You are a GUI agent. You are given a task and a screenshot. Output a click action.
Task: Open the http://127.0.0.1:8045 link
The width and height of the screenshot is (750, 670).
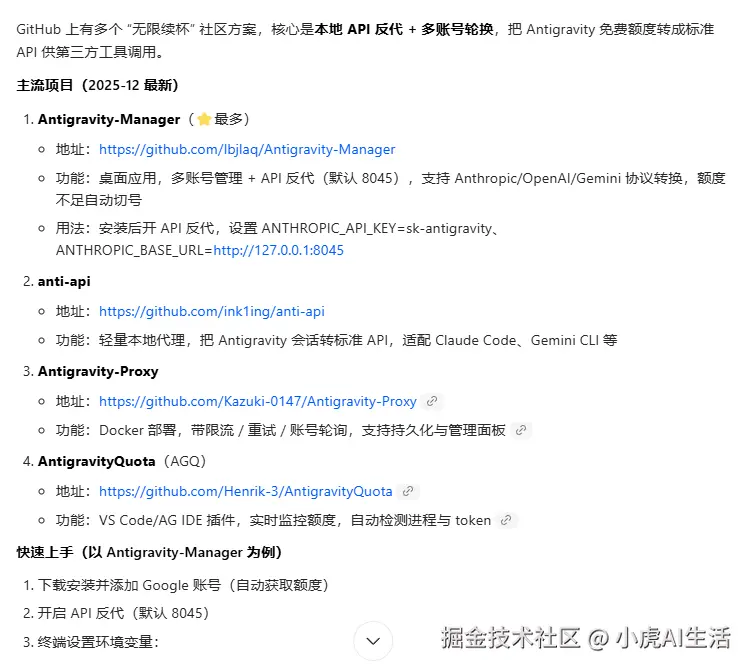(x=278, y=250)
